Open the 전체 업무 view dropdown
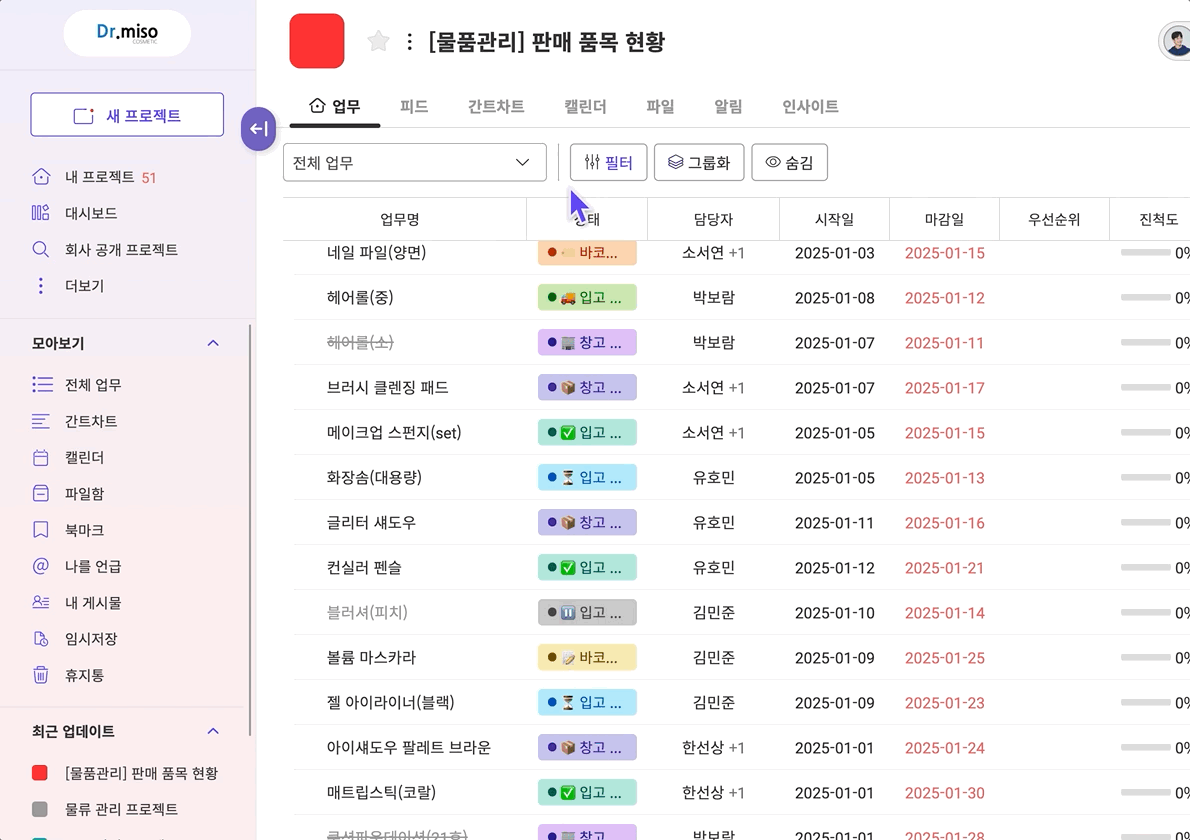The image size is (1190, 840). (x=414, y=162)
